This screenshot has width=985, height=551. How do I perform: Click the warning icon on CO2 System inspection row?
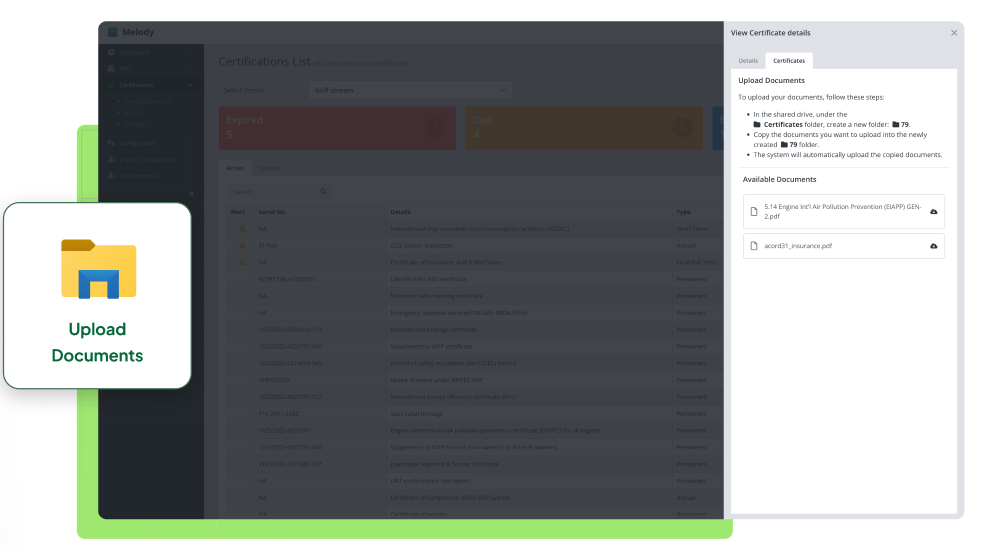pyautogui.click(x=242, y=246)
